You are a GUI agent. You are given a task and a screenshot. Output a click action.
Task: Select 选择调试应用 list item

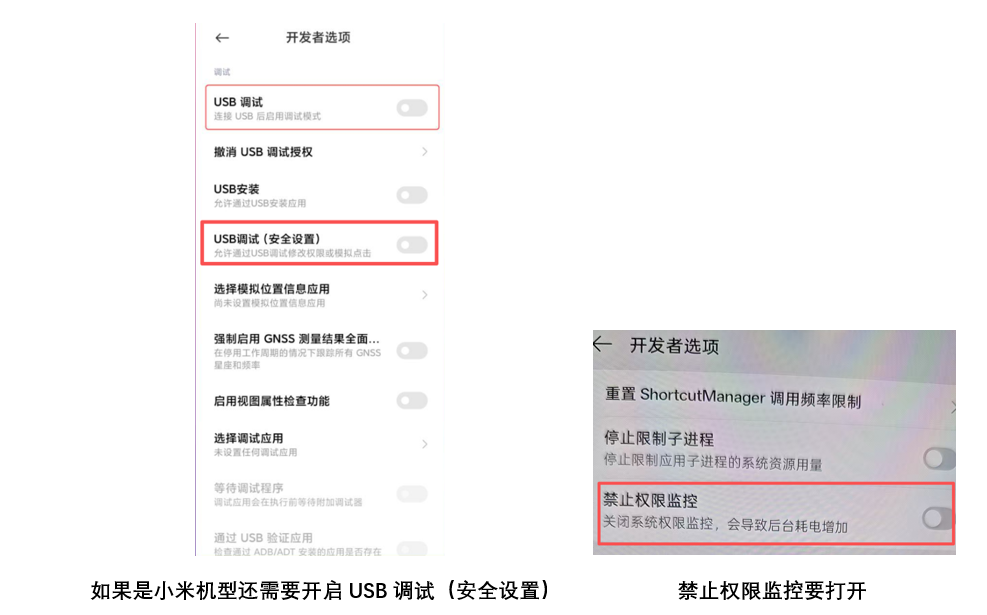coord(320,444)
